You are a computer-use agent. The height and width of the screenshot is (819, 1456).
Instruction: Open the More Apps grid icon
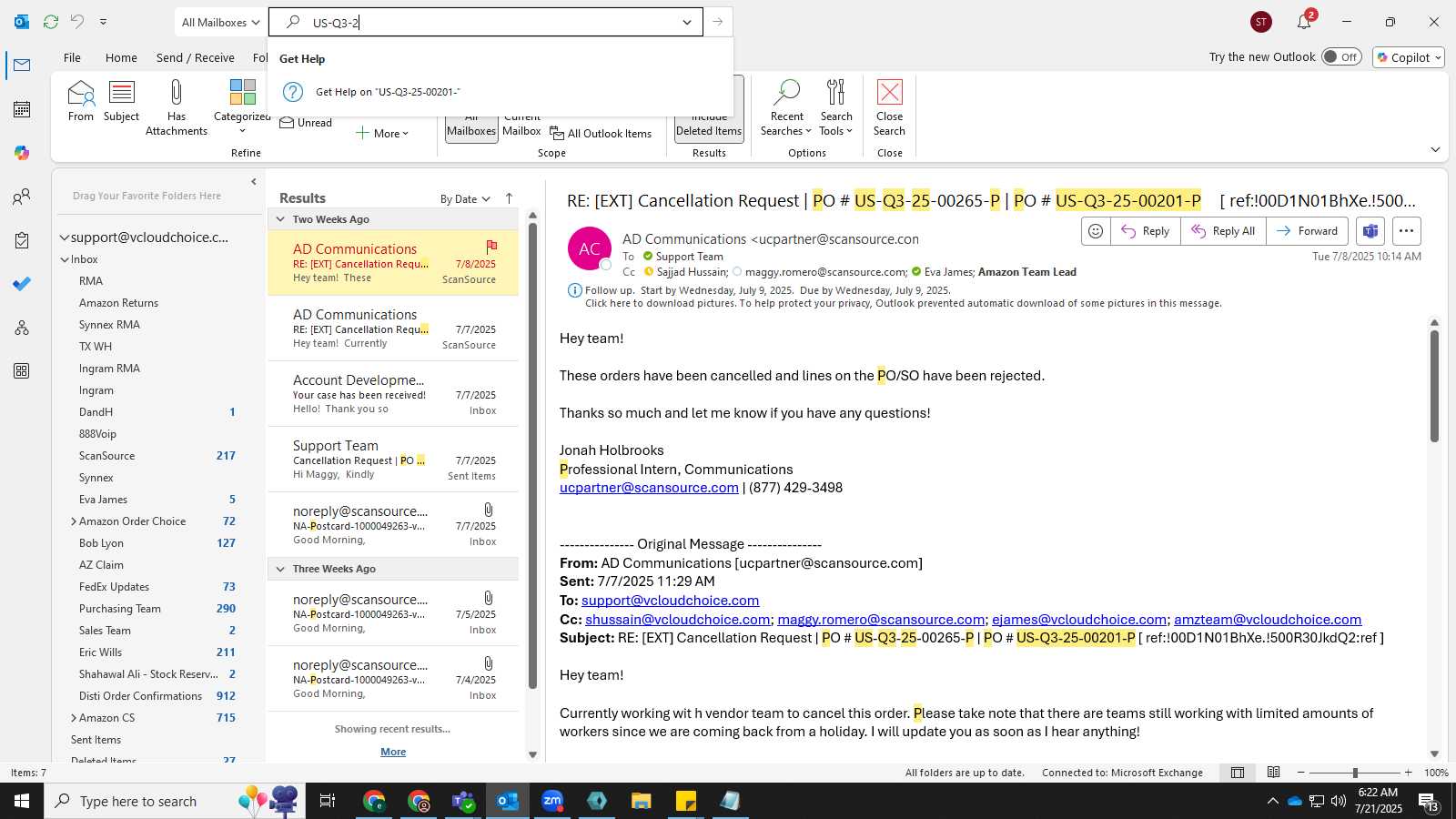22,371
